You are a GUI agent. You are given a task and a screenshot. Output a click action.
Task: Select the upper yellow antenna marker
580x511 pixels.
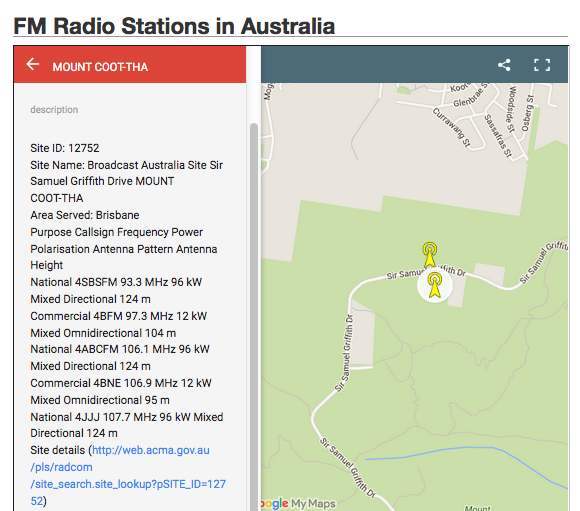[430, 255]
